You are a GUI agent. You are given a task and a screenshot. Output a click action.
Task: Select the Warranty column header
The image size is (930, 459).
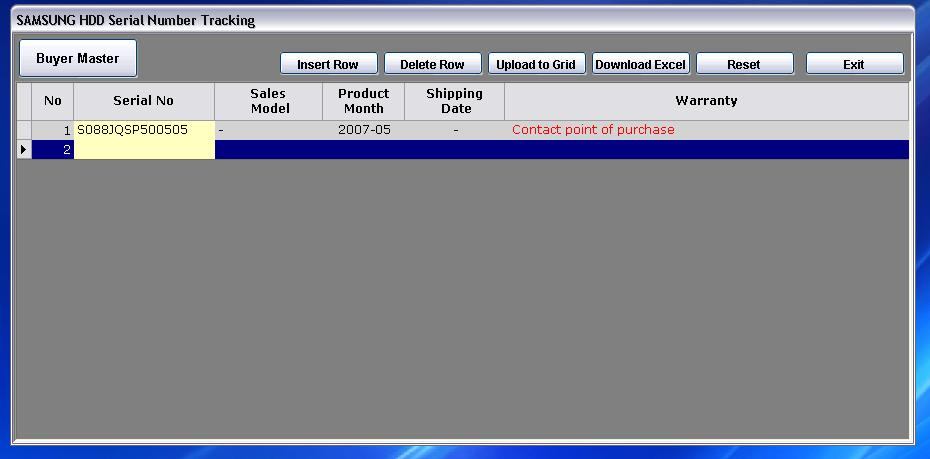tap(706, 101)
